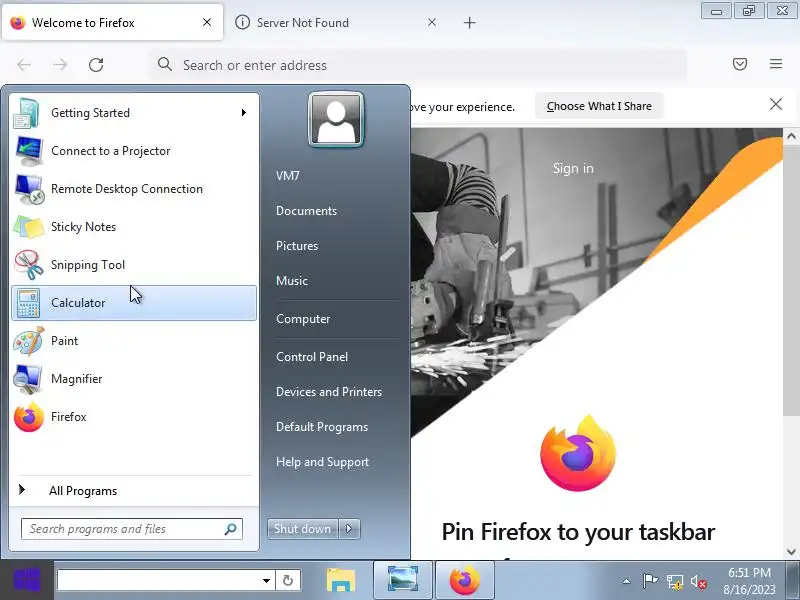Viewport: 800px width, 600px height.
Task: Switch to the Server Not Found tab
Action: (x=337, y=22)
